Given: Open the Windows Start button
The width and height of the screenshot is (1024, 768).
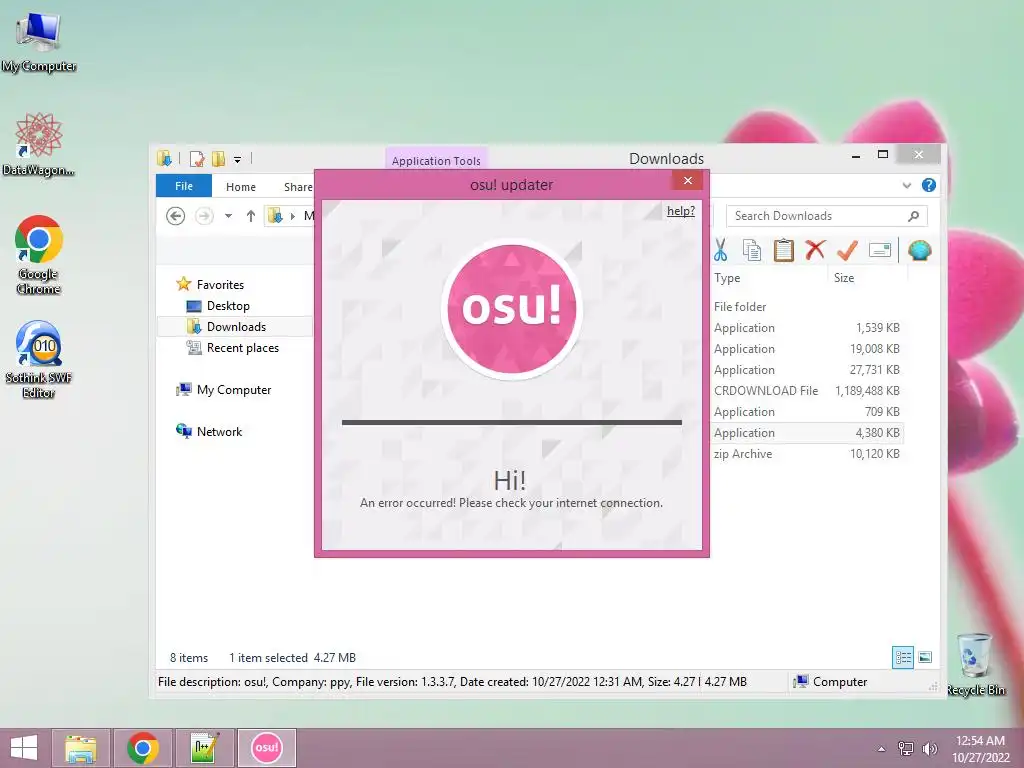Looking at the screenshot, I should click(x=24, y=748).
